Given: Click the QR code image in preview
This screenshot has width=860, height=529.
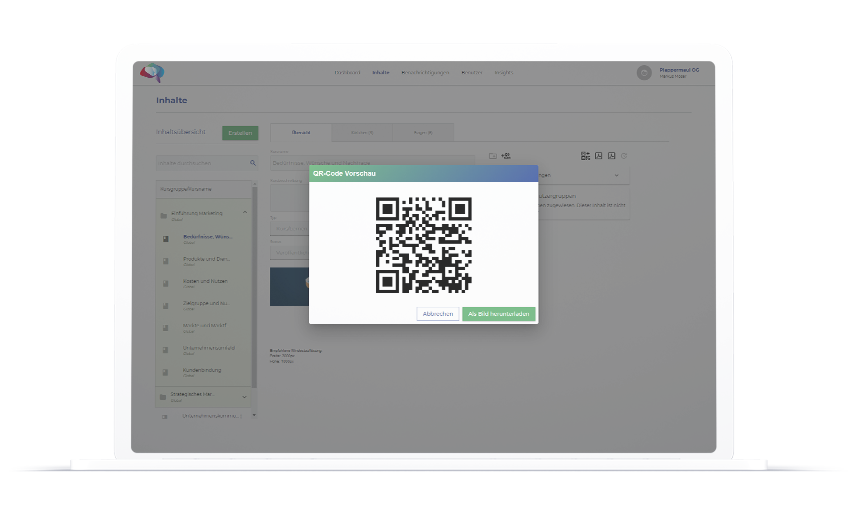Looking at the screenshot, I should pyautogui.click(x=423, y=245).
